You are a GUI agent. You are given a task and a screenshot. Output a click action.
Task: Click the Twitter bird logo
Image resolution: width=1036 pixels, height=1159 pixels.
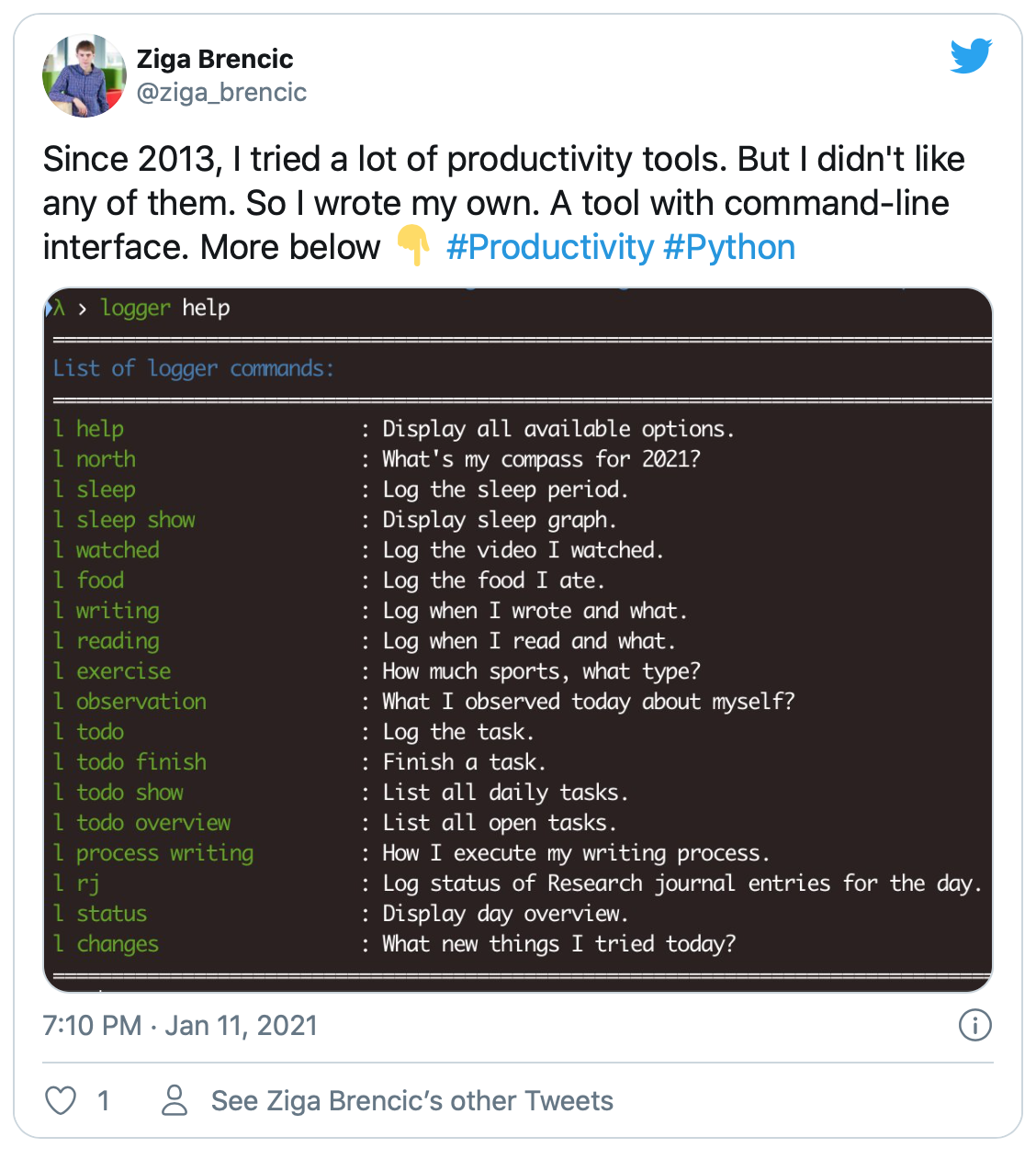tap(971, 56)
